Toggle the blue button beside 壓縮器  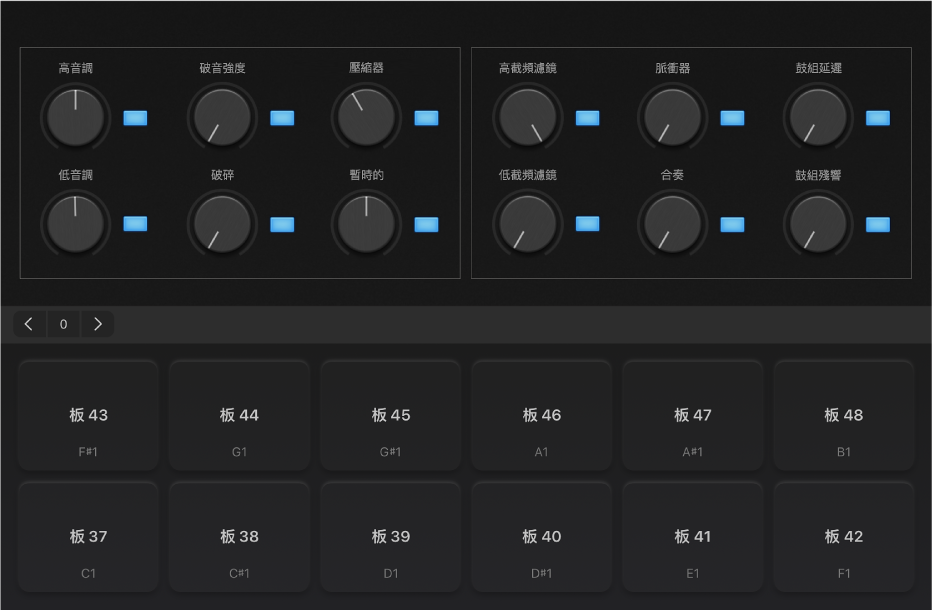click(426, 118)
